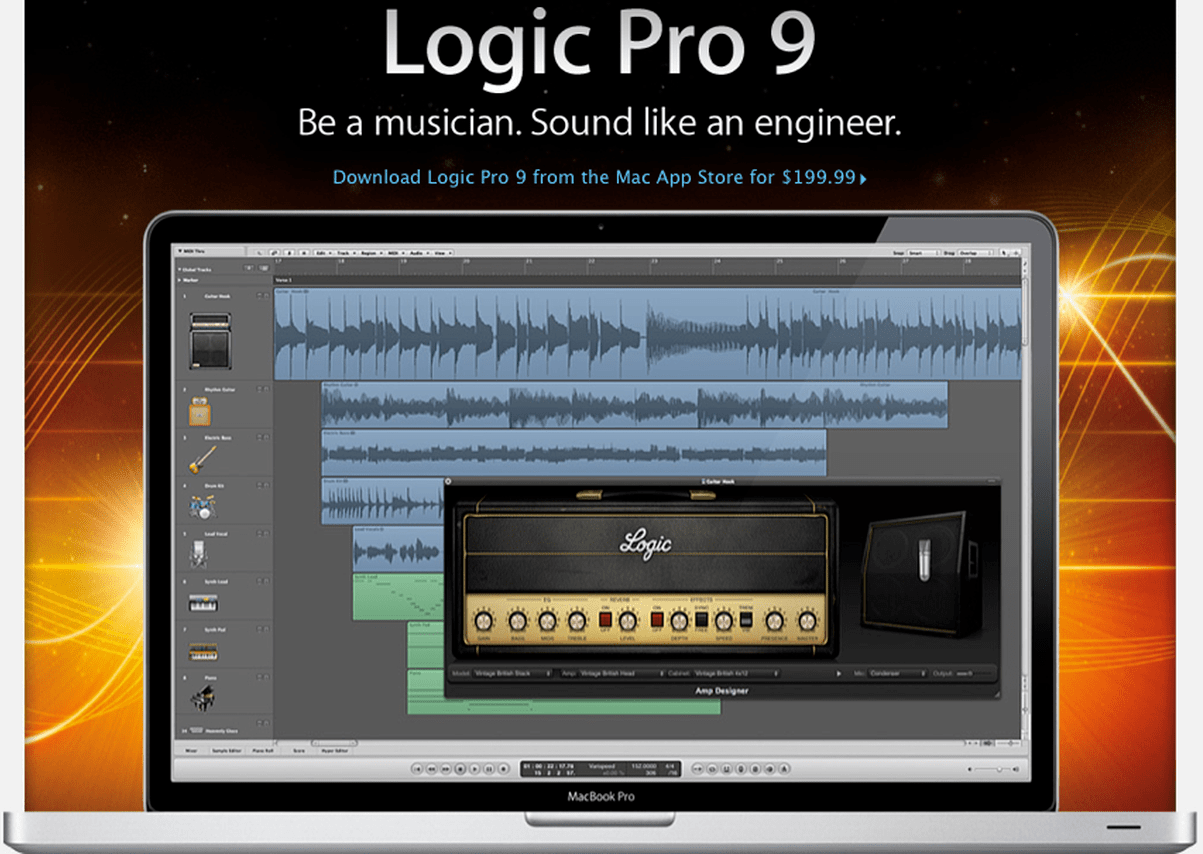This screenshot has width=1203, height=854.
Task: Open the Region menu in Arrange toolbar
Action: (x=370, y=253)
